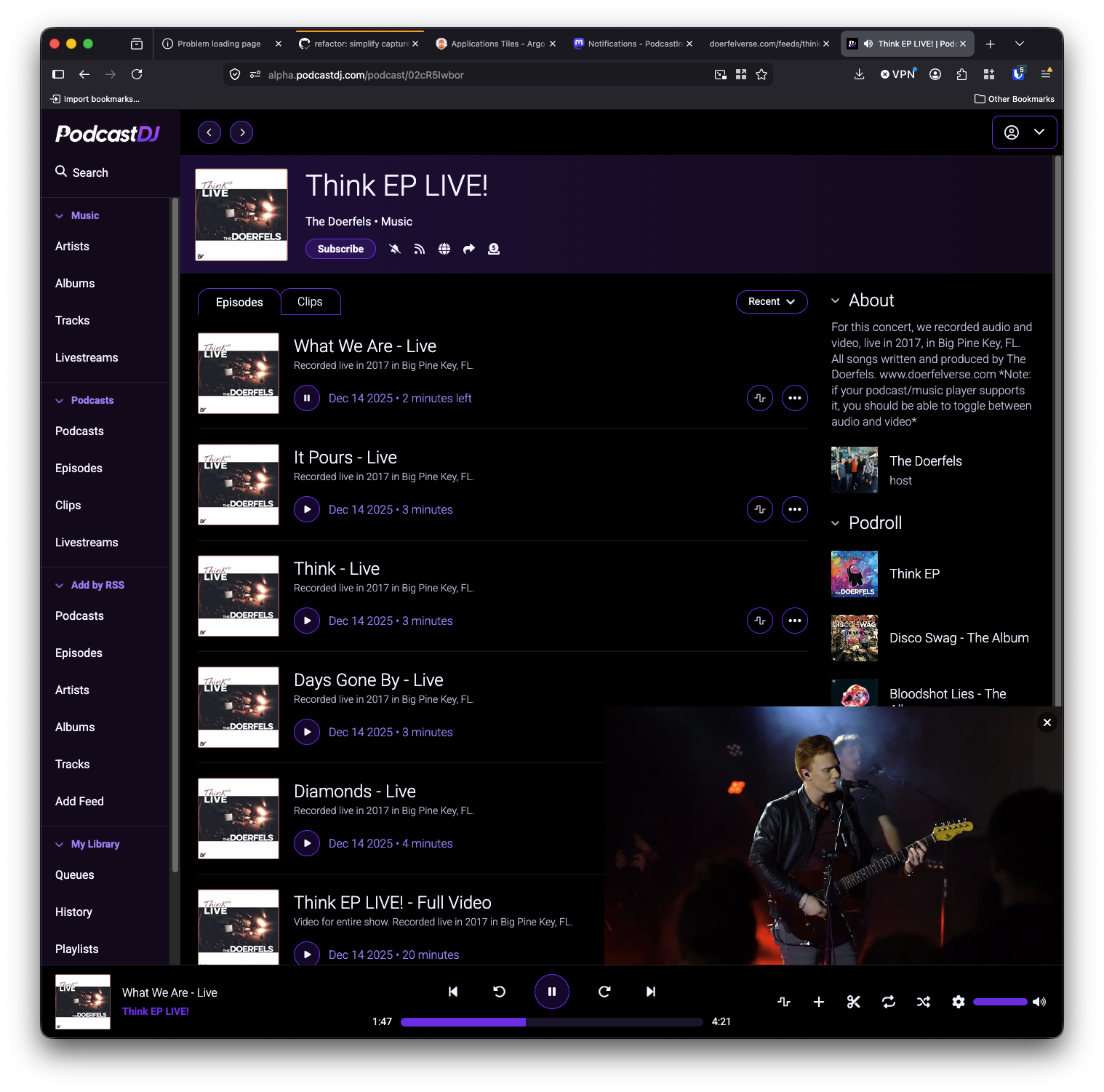Click the globe website icon in podcast header
The height and width of the screenshot is (1092, 1104).
point(444,249)
